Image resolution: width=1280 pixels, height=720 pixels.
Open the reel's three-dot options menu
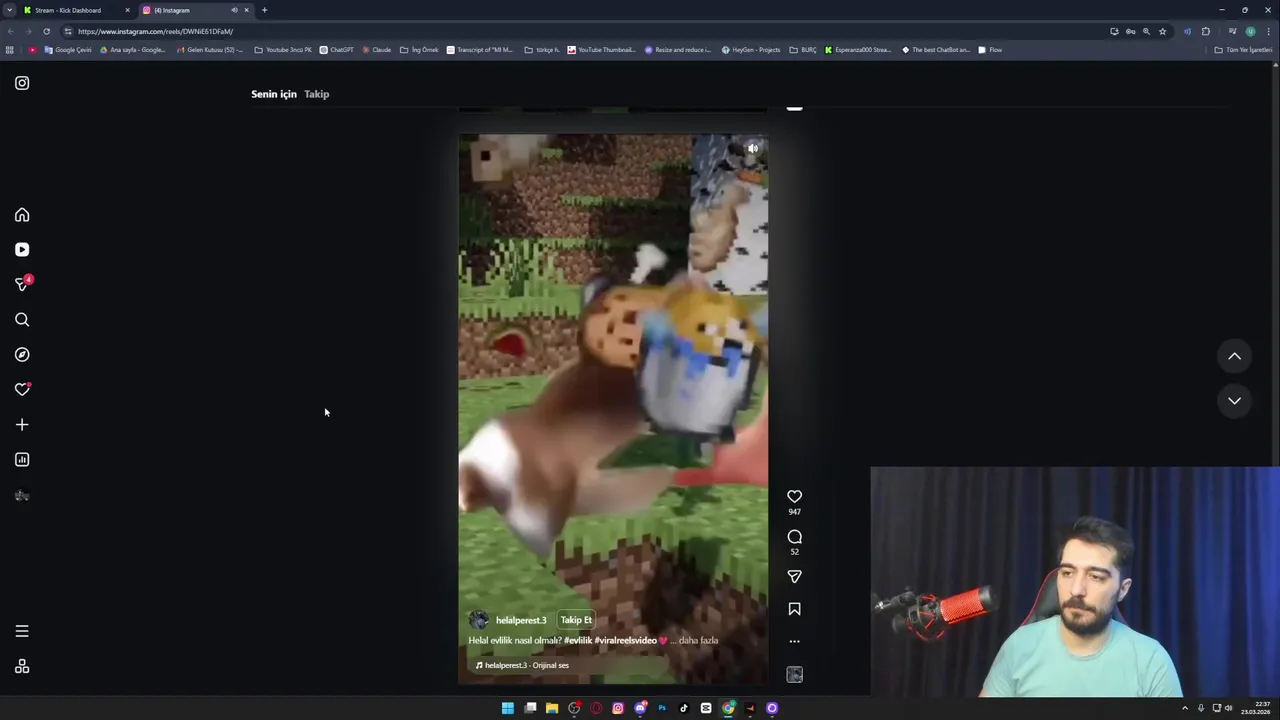[x=794, y=642]
